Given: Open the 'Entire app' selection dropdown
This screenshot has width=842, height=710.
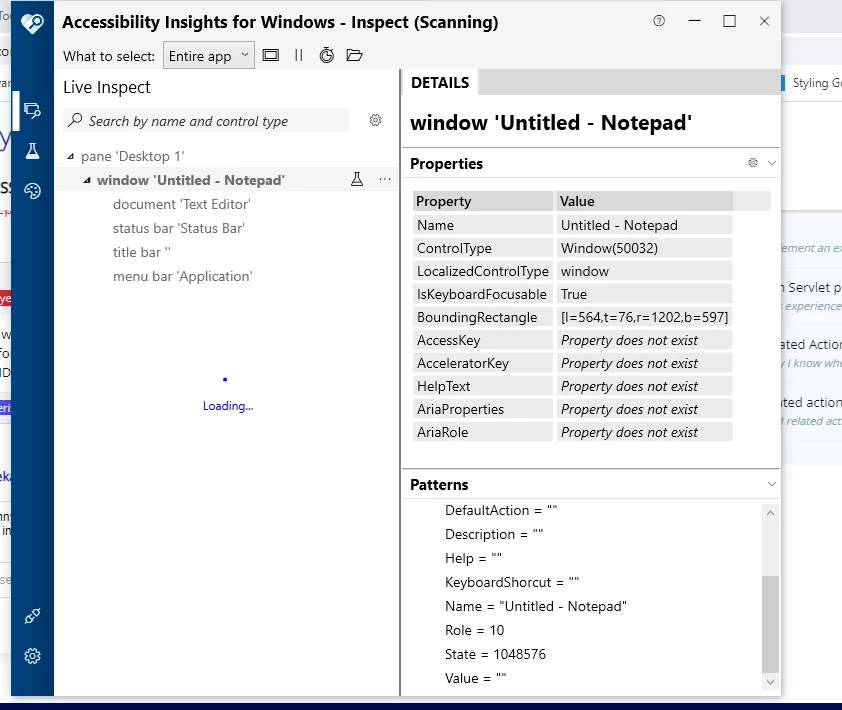Looking at the screenshot, I should click(x=209, y=56).
